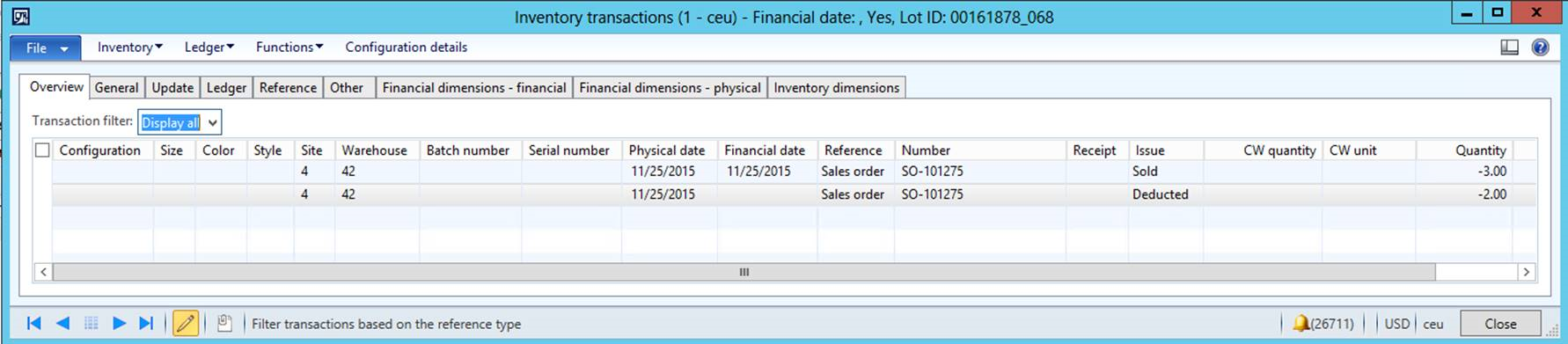Expand the Functions menu

(x=289, y=48)
